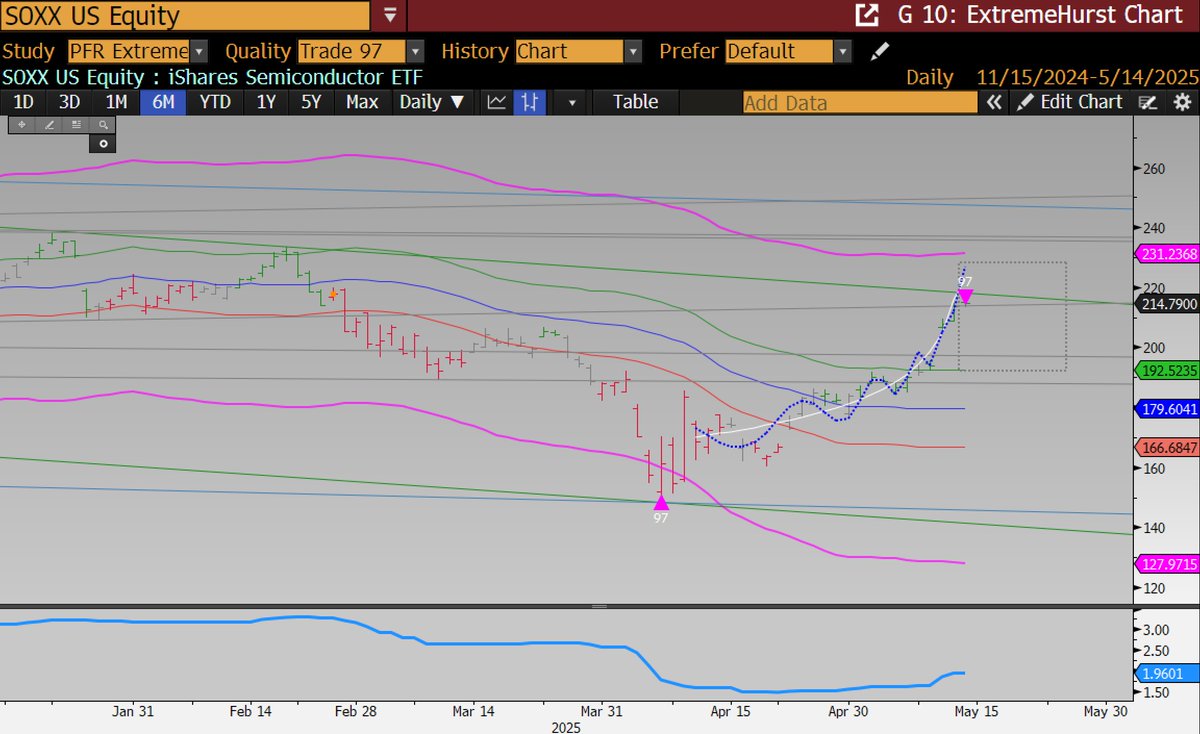Image resolution: width=1200 pixels, height=734 pixels.
Task: Click the iShares Semiconductor ETF title
Action: [x=295, y=77]
